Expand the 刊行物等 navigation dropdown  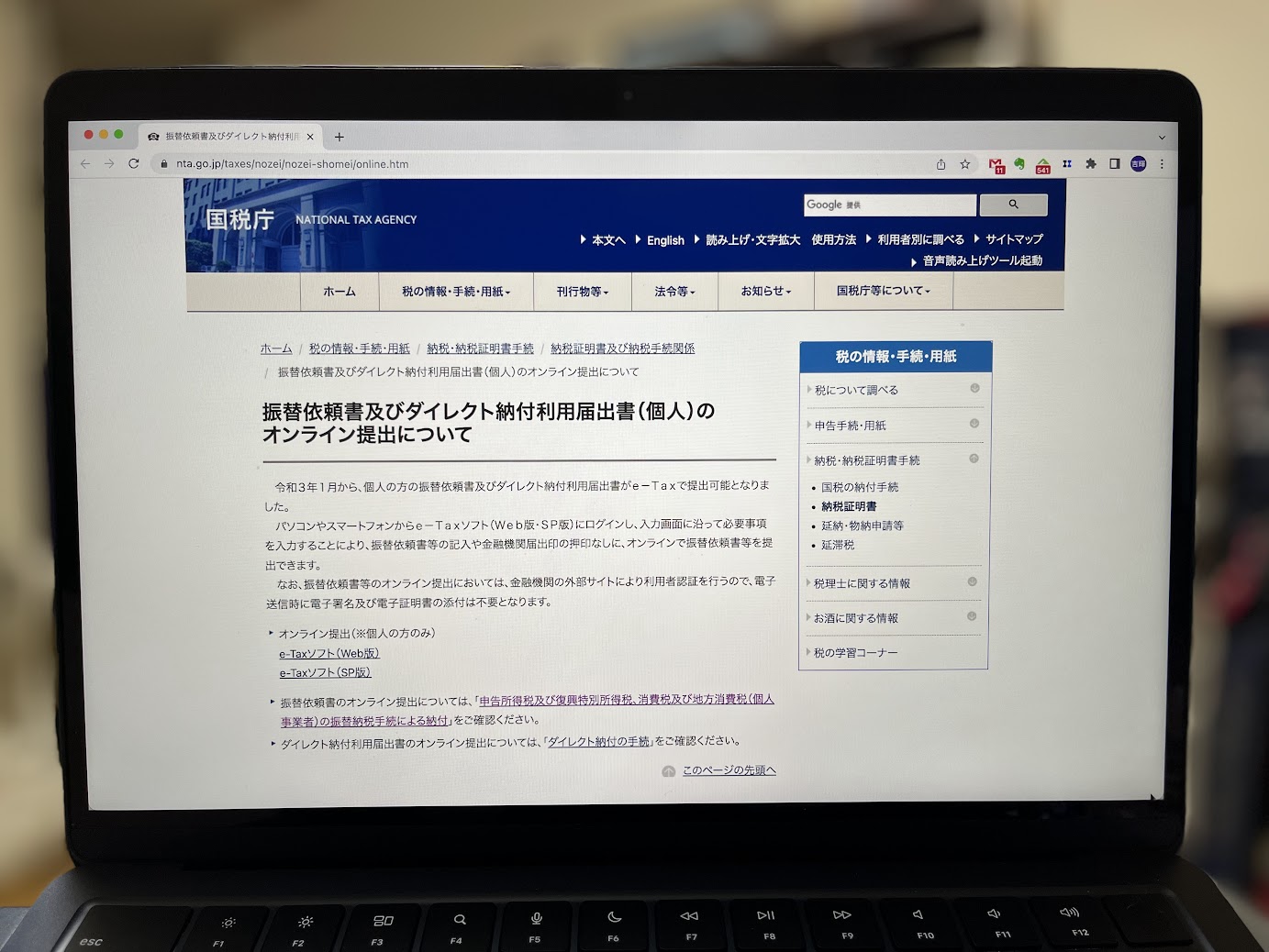pyautogui.click(x=582, y=292)
